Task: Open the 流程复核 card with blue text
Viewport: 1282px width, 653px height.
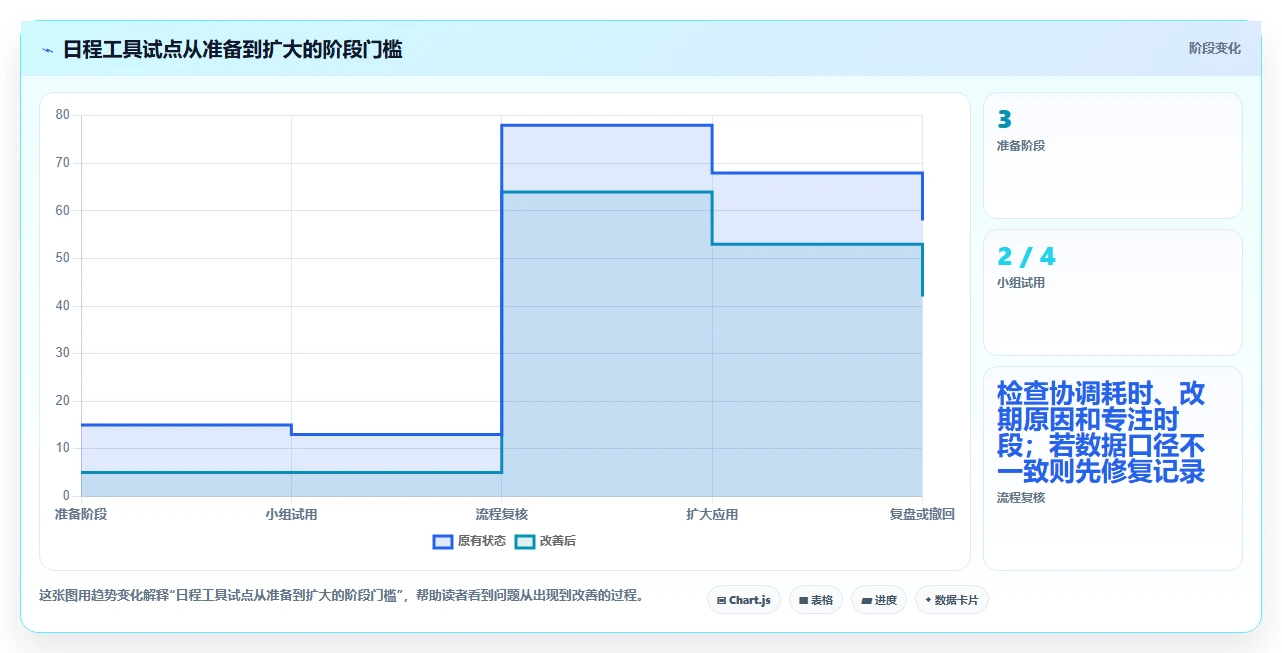Action: (x=1113, y=468)
